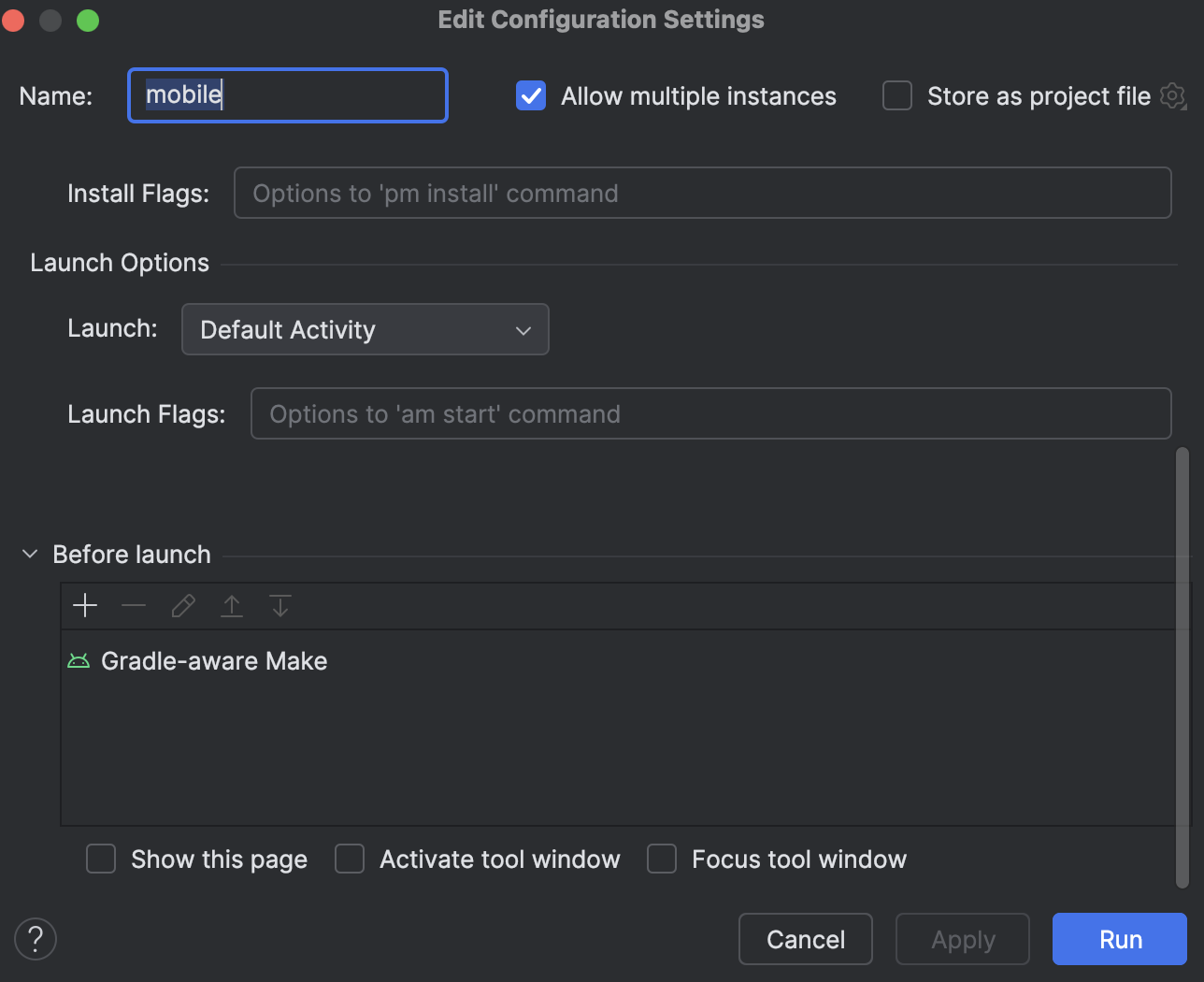Click the edit task pencil icon
The width and height of the screenshot is (1204, 982).
[x=183, y=606]
